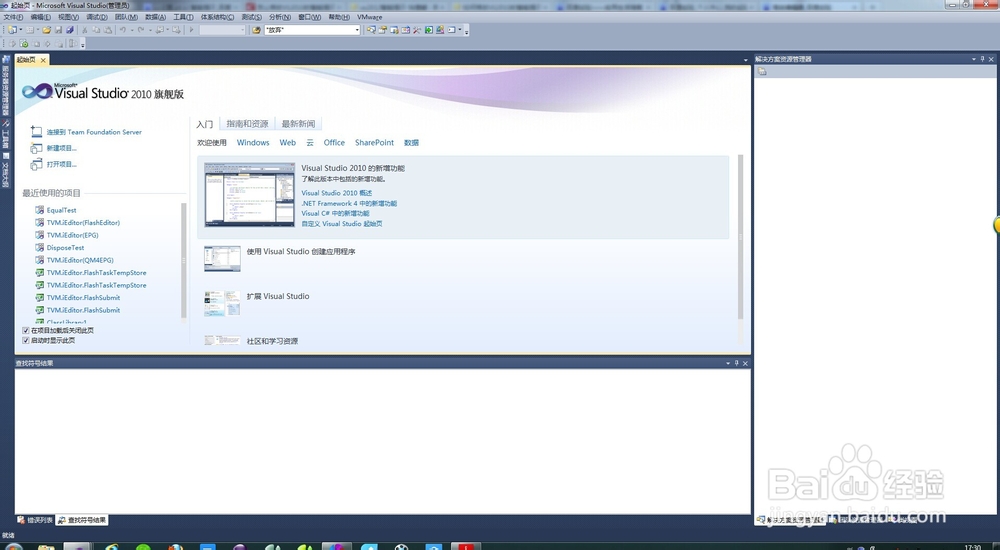Open the 文件(F) menu
Viewport: 1000px width, 550px height.
coord(13,17)
